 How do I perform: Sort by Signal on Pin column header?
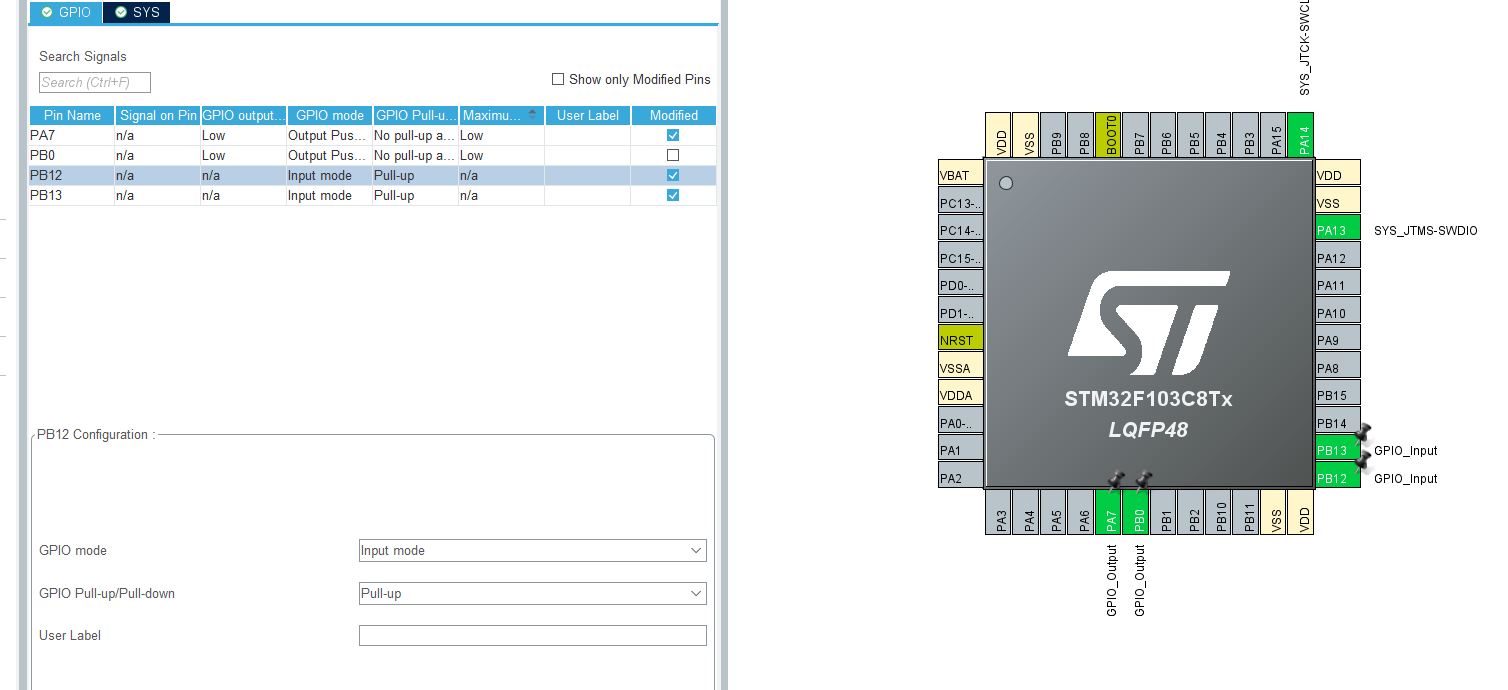[x=158, y=115]
